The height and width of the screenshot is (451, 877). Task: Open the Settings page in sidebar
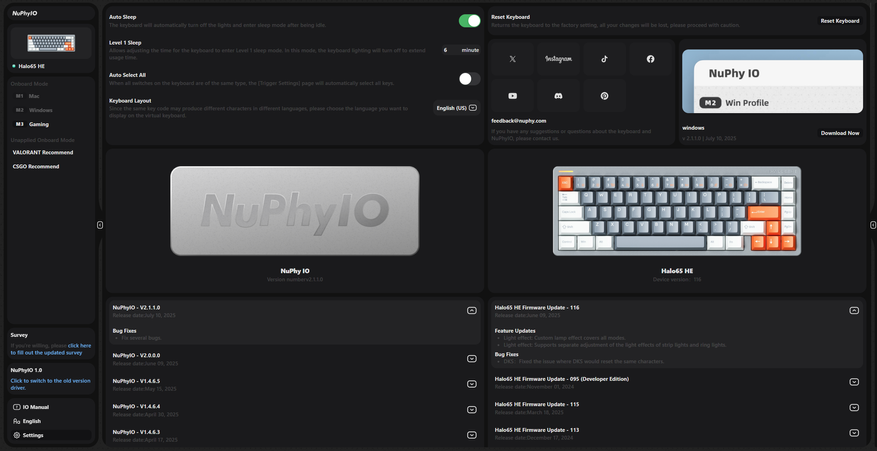pos(51,435)
